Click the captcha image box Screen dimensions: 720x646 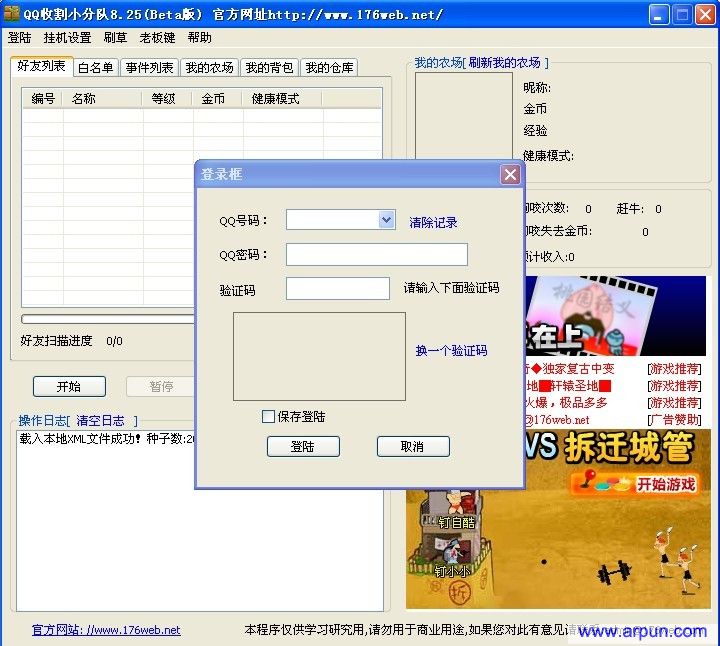pyautogui.click(x=319, y=356)
